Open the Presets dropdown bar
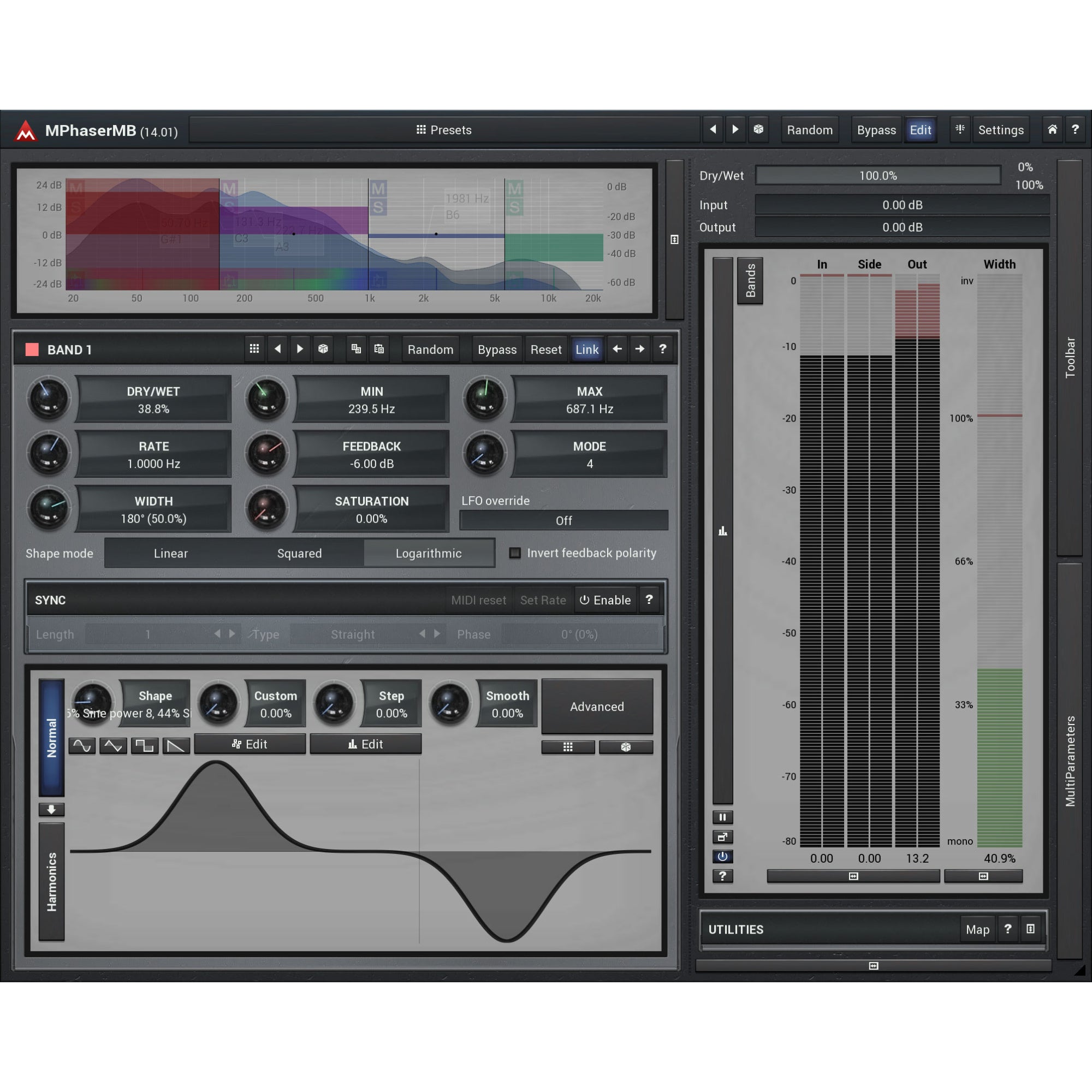The image size is (1092, 1092). 444,129
